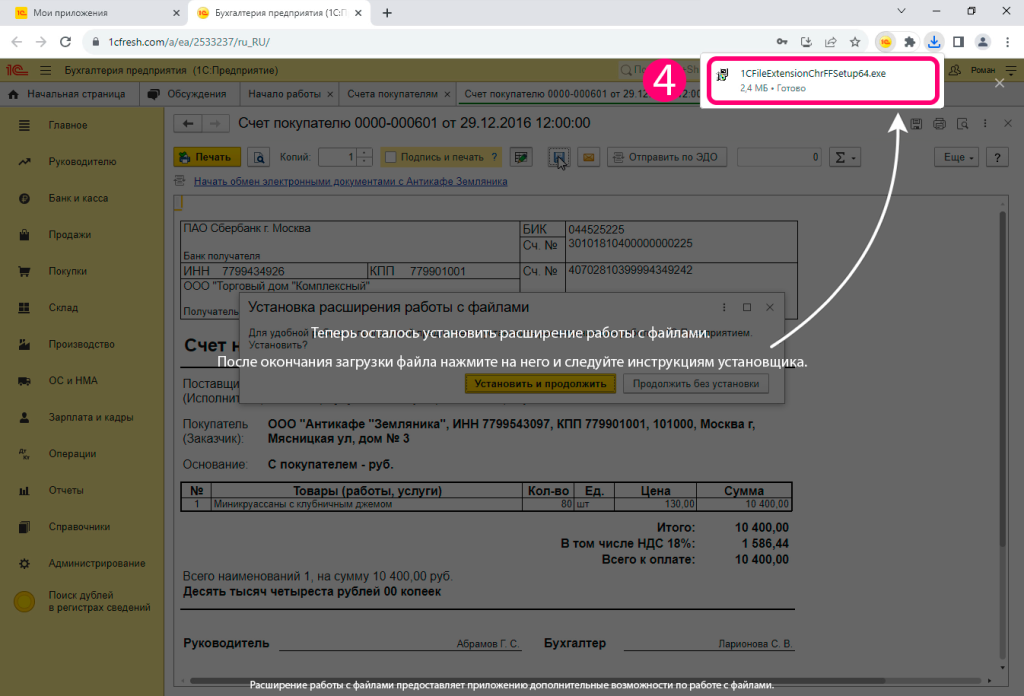
Task: Open Обсуждения tab
Action: pyautogui.click(x=188, y=94)
